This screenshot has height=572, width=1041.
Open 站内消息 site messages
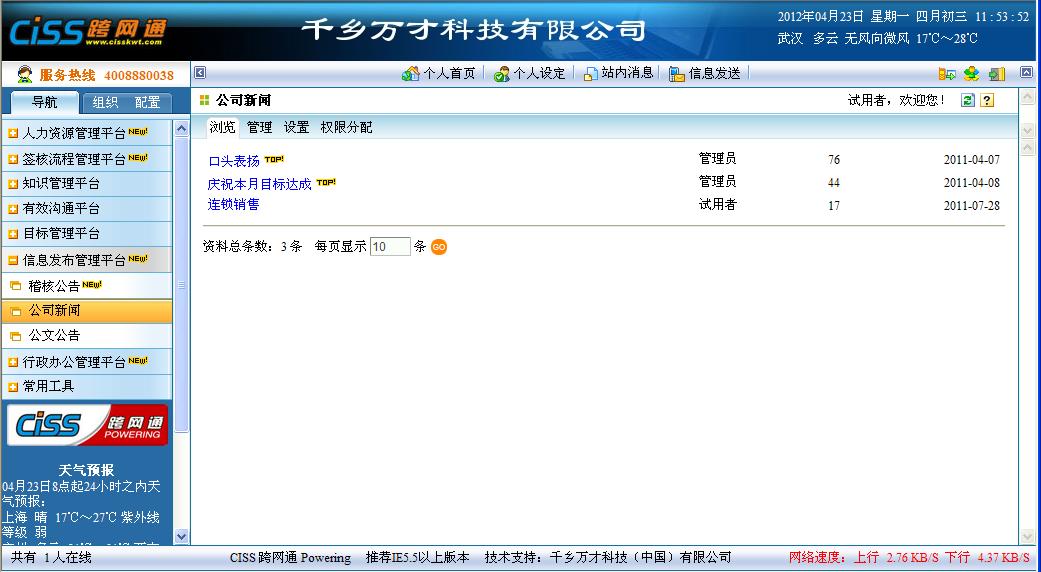pos(618,74)
